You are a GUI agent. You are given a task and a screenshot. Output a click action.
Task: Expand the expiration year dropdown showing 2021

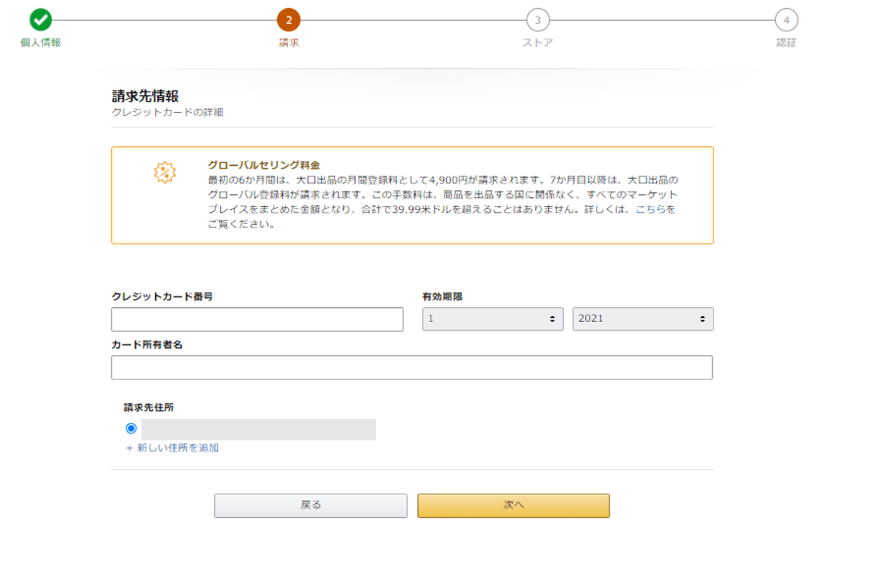[x=642, y=319]
